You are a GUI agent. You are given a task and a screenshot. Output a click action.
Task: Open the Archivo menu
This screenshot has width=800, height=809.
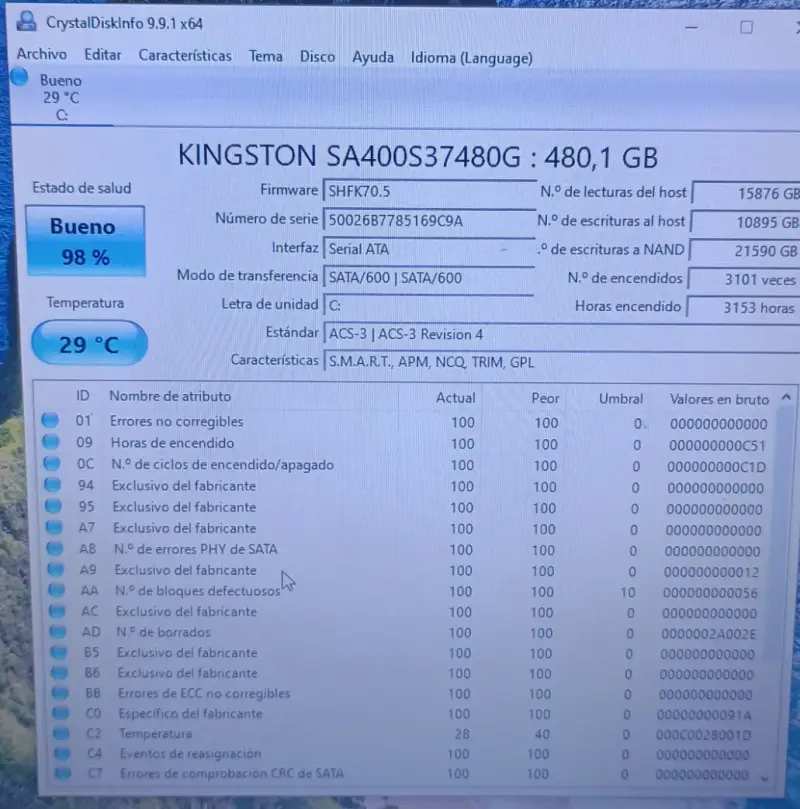(42, 54)
